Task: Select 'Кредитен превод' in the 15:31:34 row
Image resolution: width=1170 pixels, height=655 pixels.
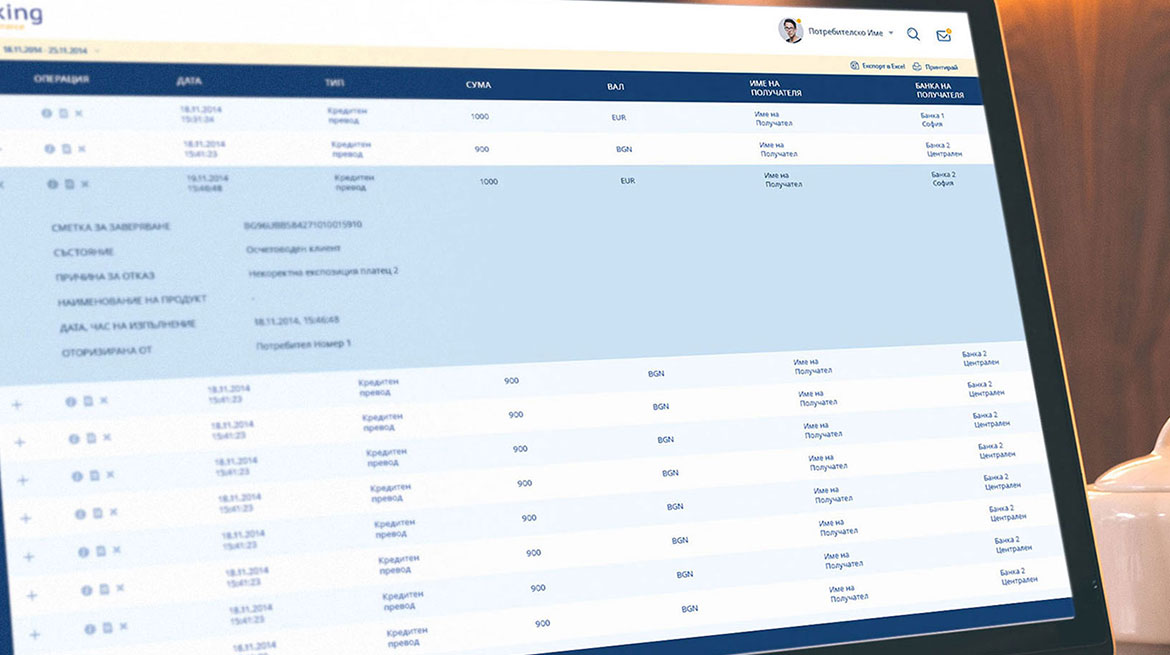Action: pos(346,115)
